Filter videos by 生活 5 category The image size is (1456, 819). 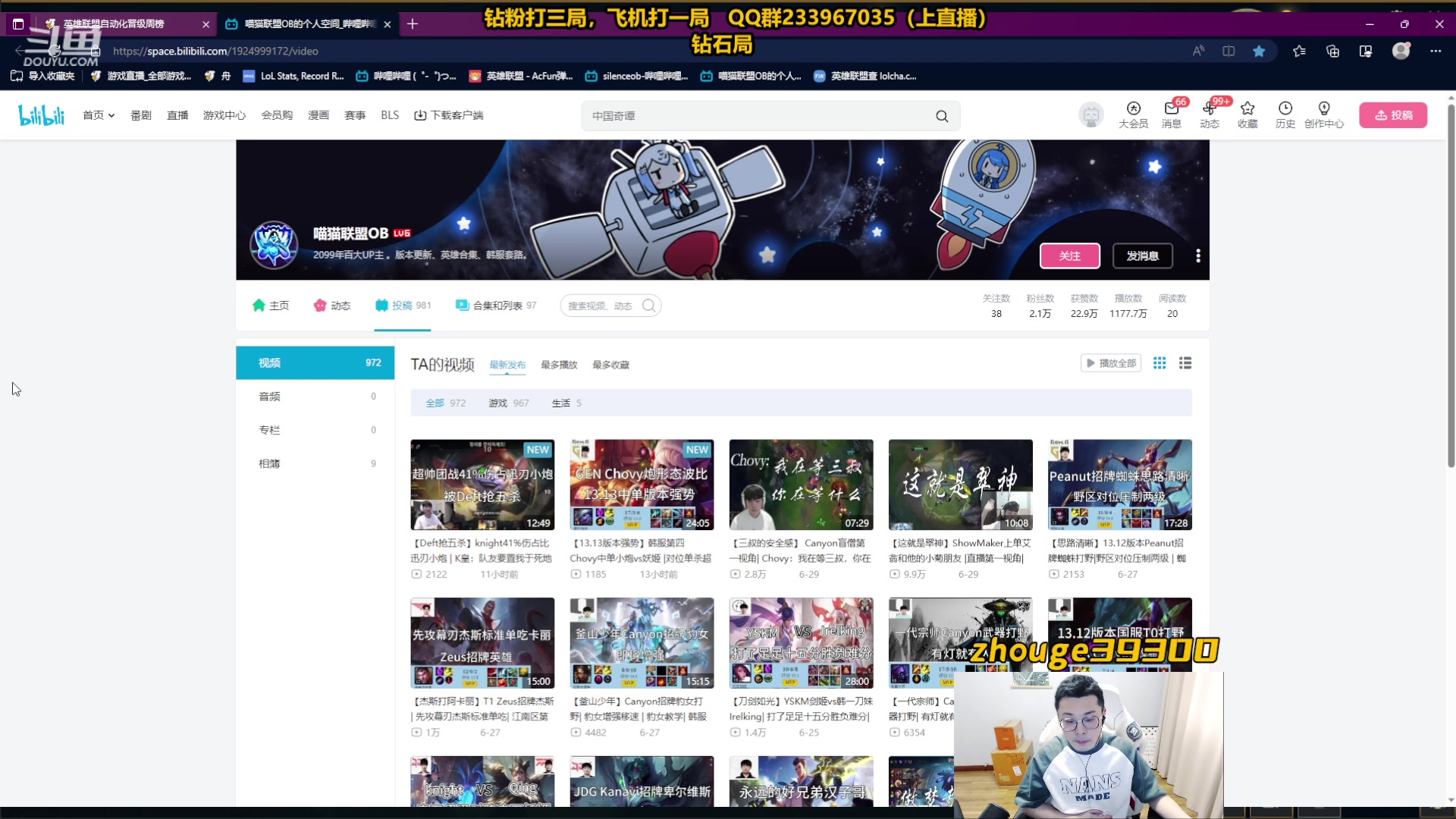[x=566, y=403]
